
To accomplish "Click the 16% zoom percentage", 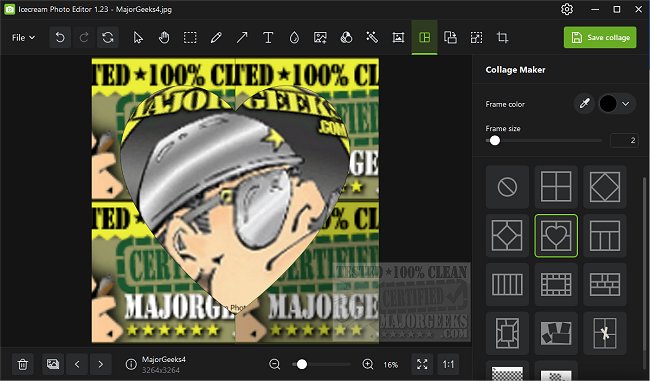I will point(390,365).
